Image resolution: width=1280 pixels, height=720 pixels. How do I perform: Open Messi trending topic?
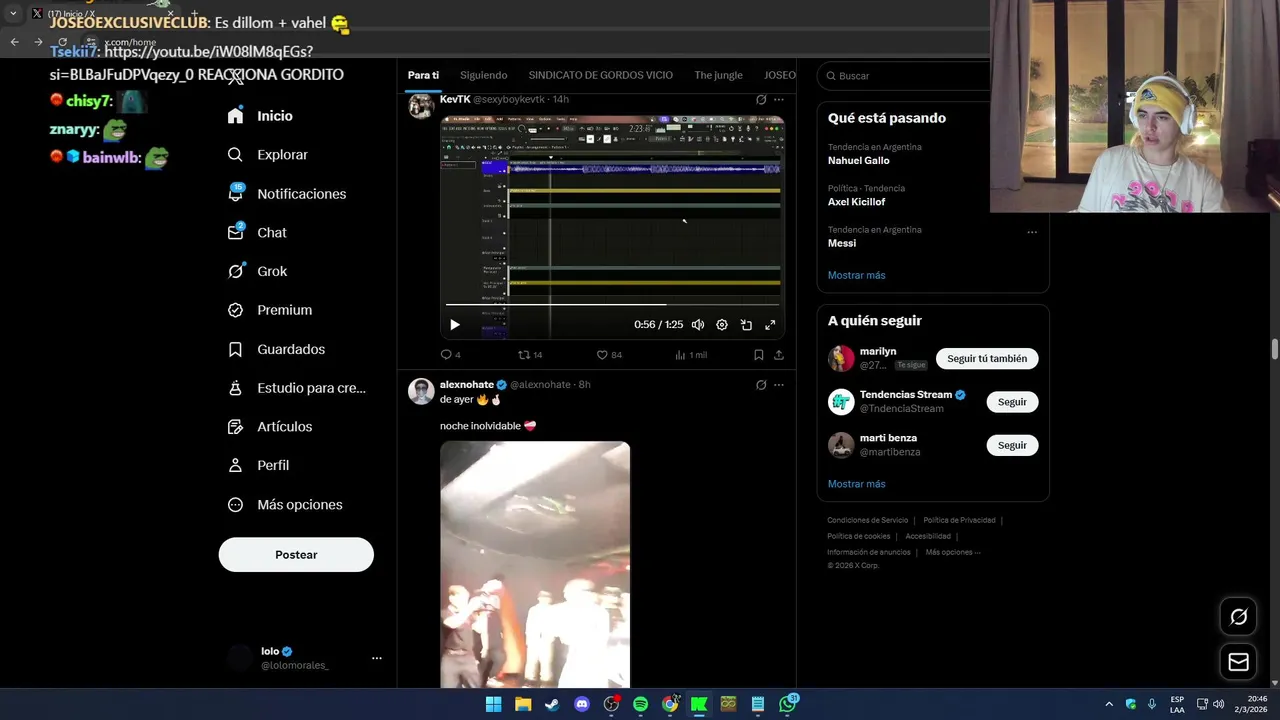click(x=842, y=243)
